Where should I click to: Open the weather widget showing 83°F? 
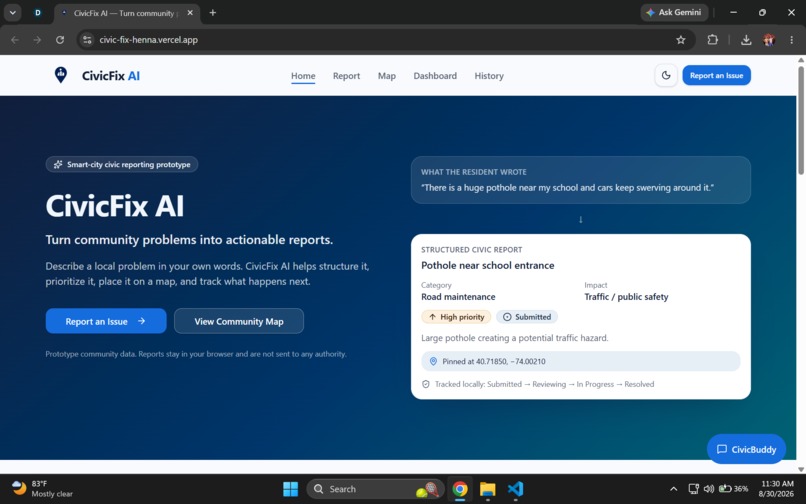tap(42, 489)
